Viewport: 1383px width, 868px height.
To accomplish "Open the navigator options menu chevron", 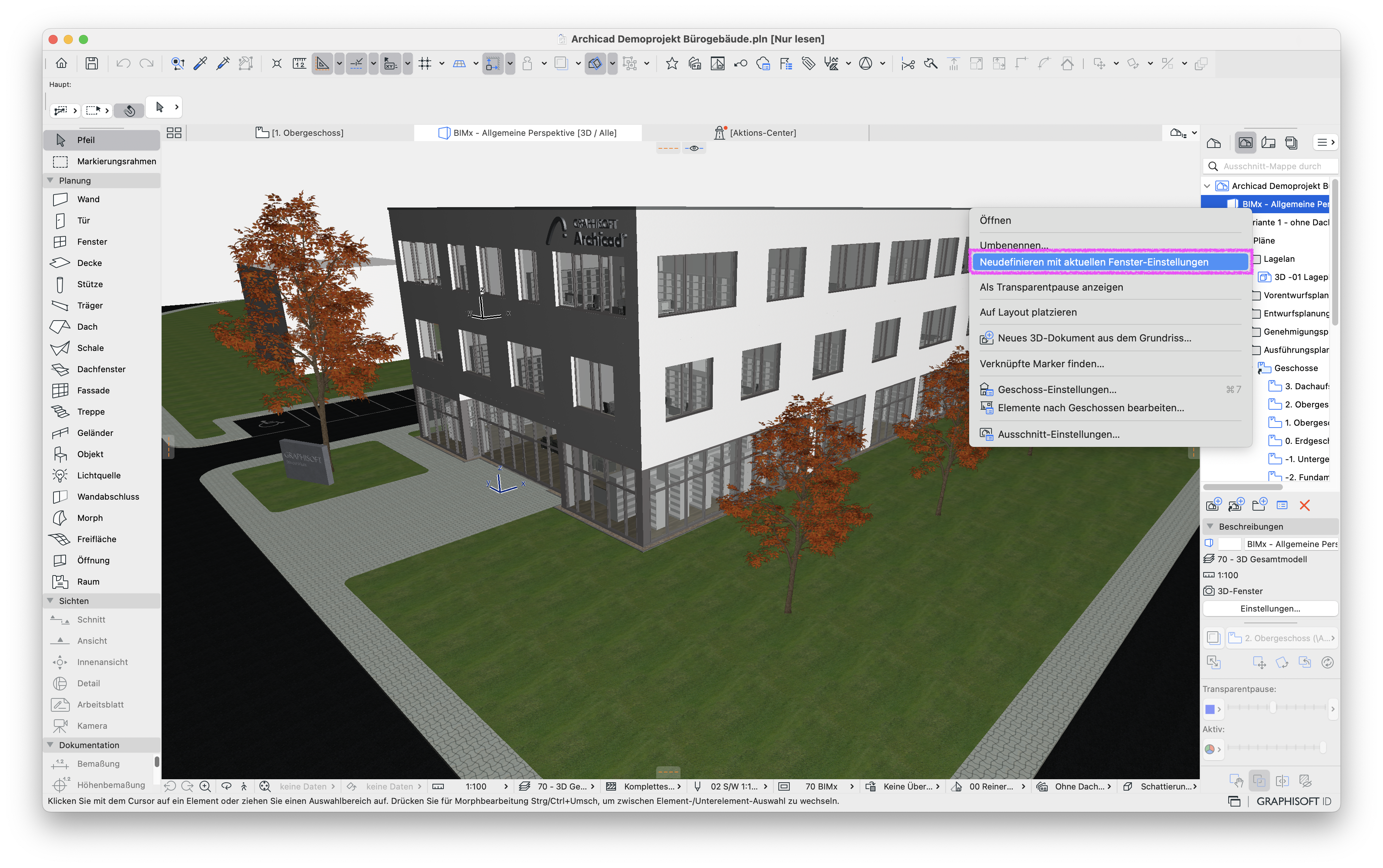I will (1326, 142).
